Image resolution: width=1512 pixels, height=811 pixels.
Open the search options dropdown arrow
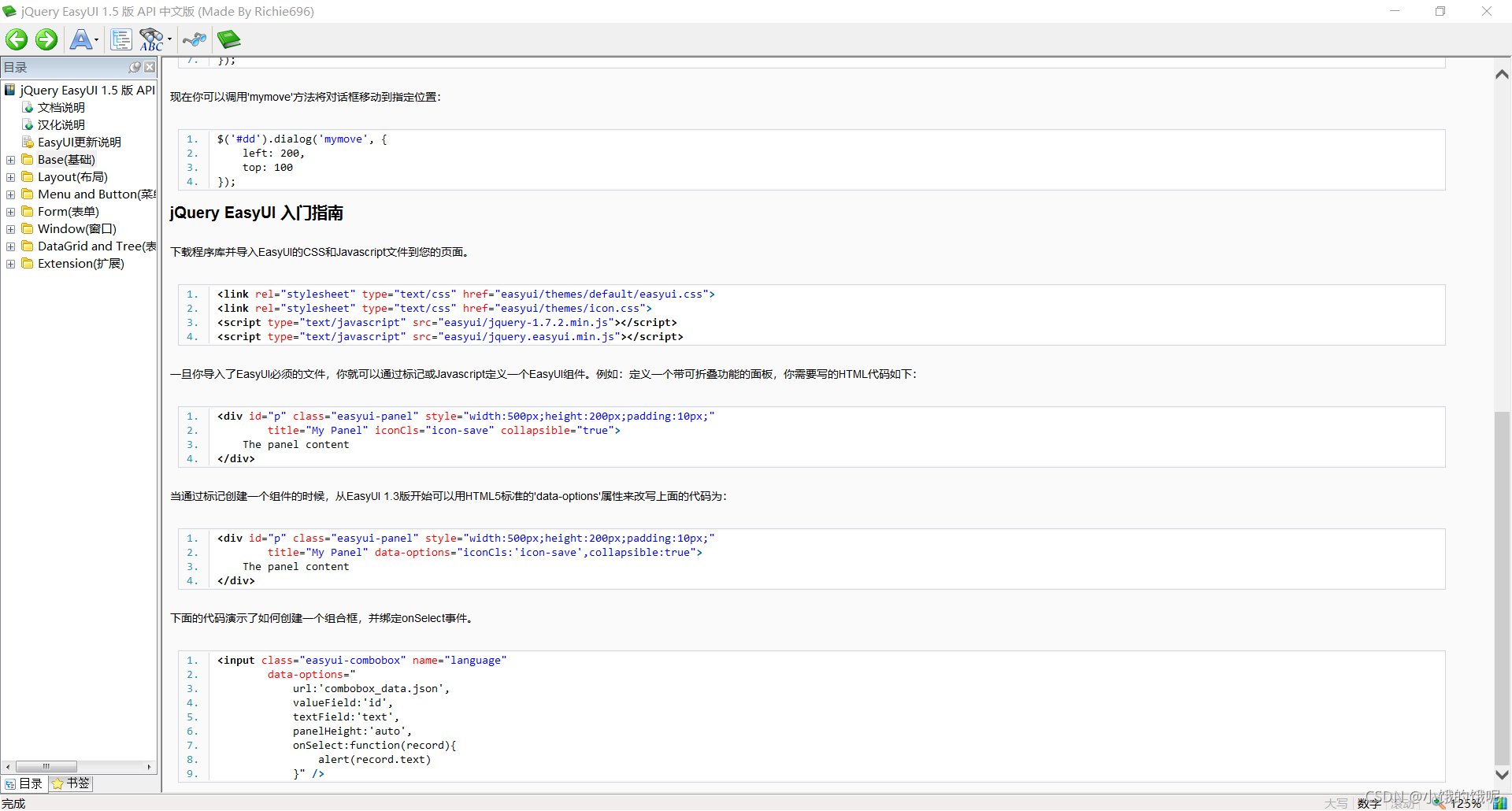point(169,40)
